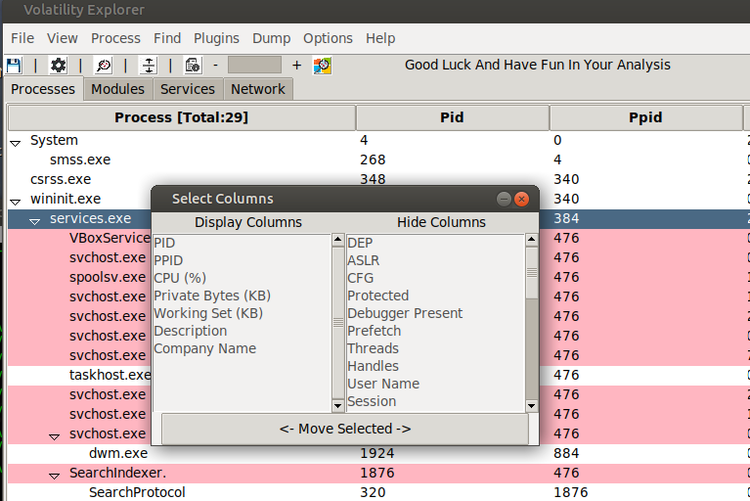Screen dimensions: 750x501
Task: Switch to the Network tab
Action: point(258,89)
